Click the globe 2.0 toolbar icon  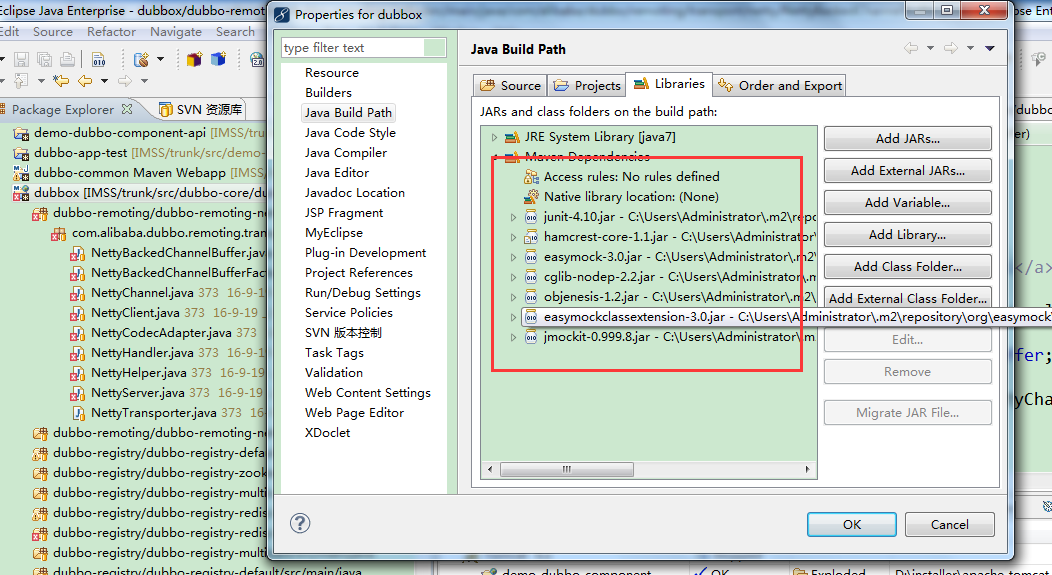point(257,60)
